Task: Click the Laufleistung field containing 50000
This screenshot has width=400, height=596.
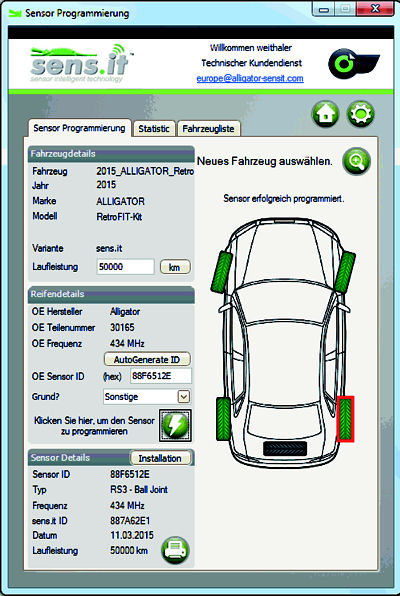Action: (x=125, y=267)
